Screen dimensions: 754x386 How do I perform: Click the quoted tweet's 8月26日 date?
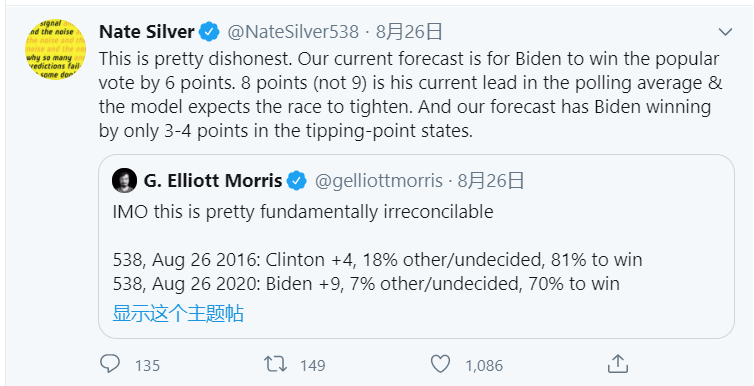tap(490, 181)
